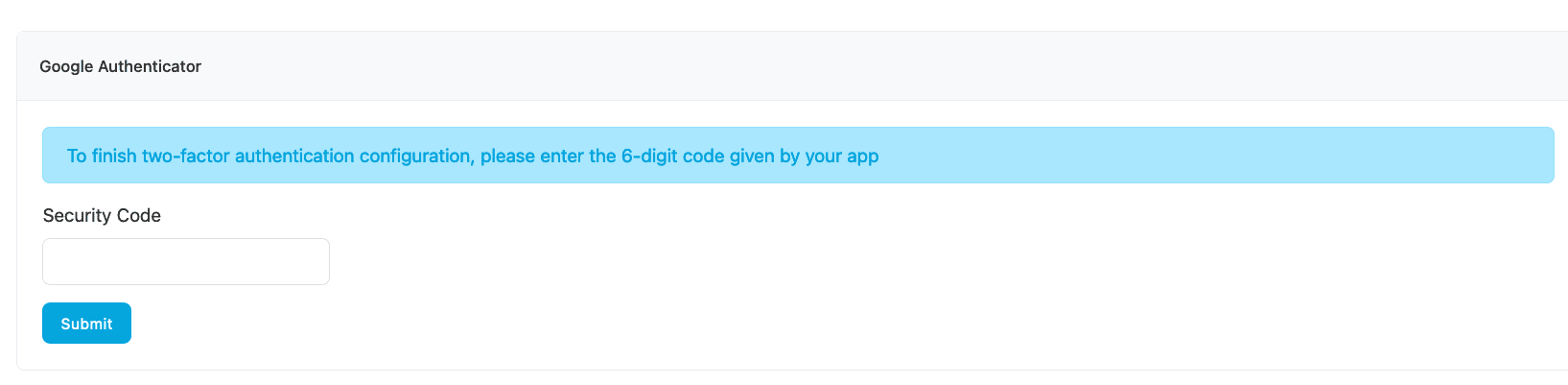Click 'To finish' at the alert's start
The width and height of the screenshot is (1568, 385).
[102, 156]
